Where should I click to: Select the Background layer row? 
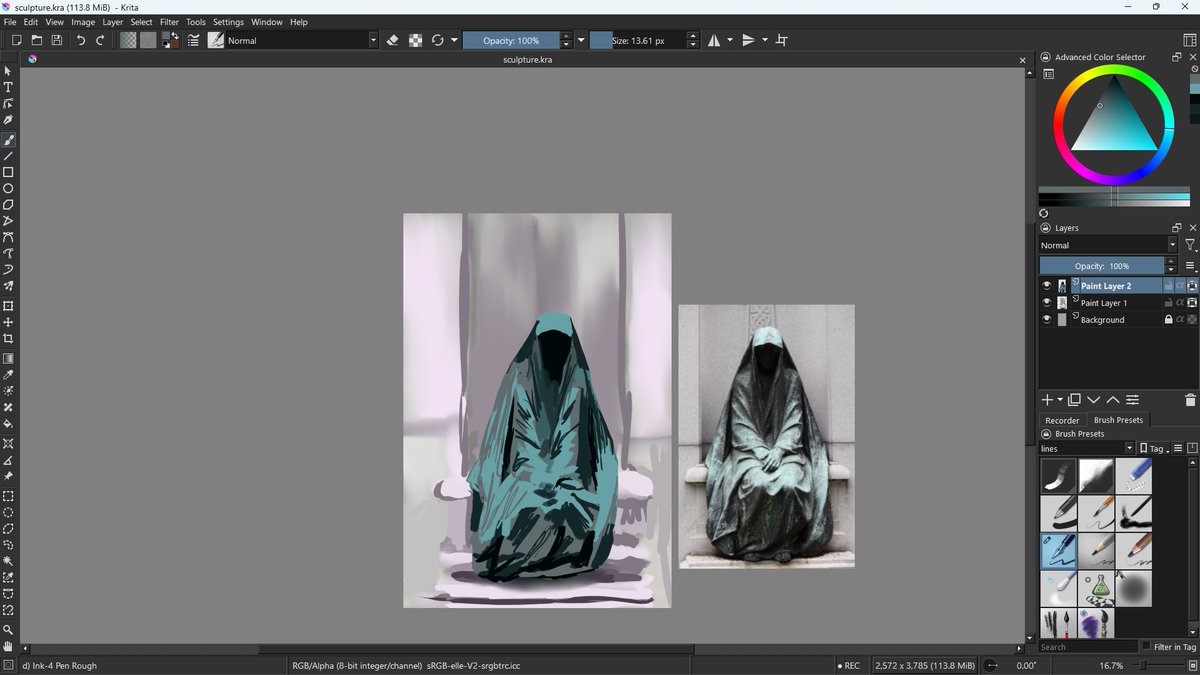pos(1118,320)
